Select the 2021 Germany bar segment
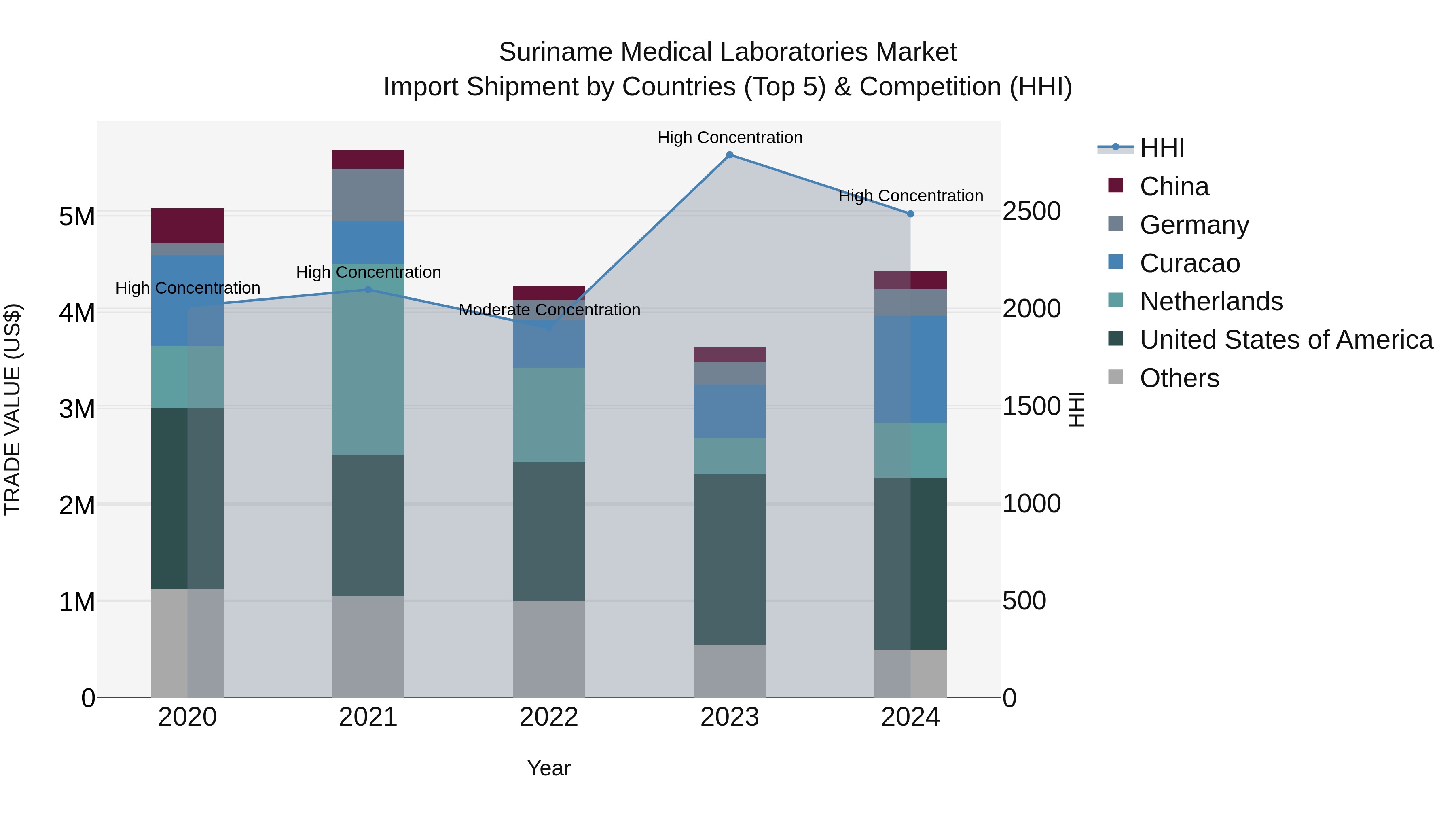Image resolution: width=1456 pixels, height=819 pixels. pos(368,195)
